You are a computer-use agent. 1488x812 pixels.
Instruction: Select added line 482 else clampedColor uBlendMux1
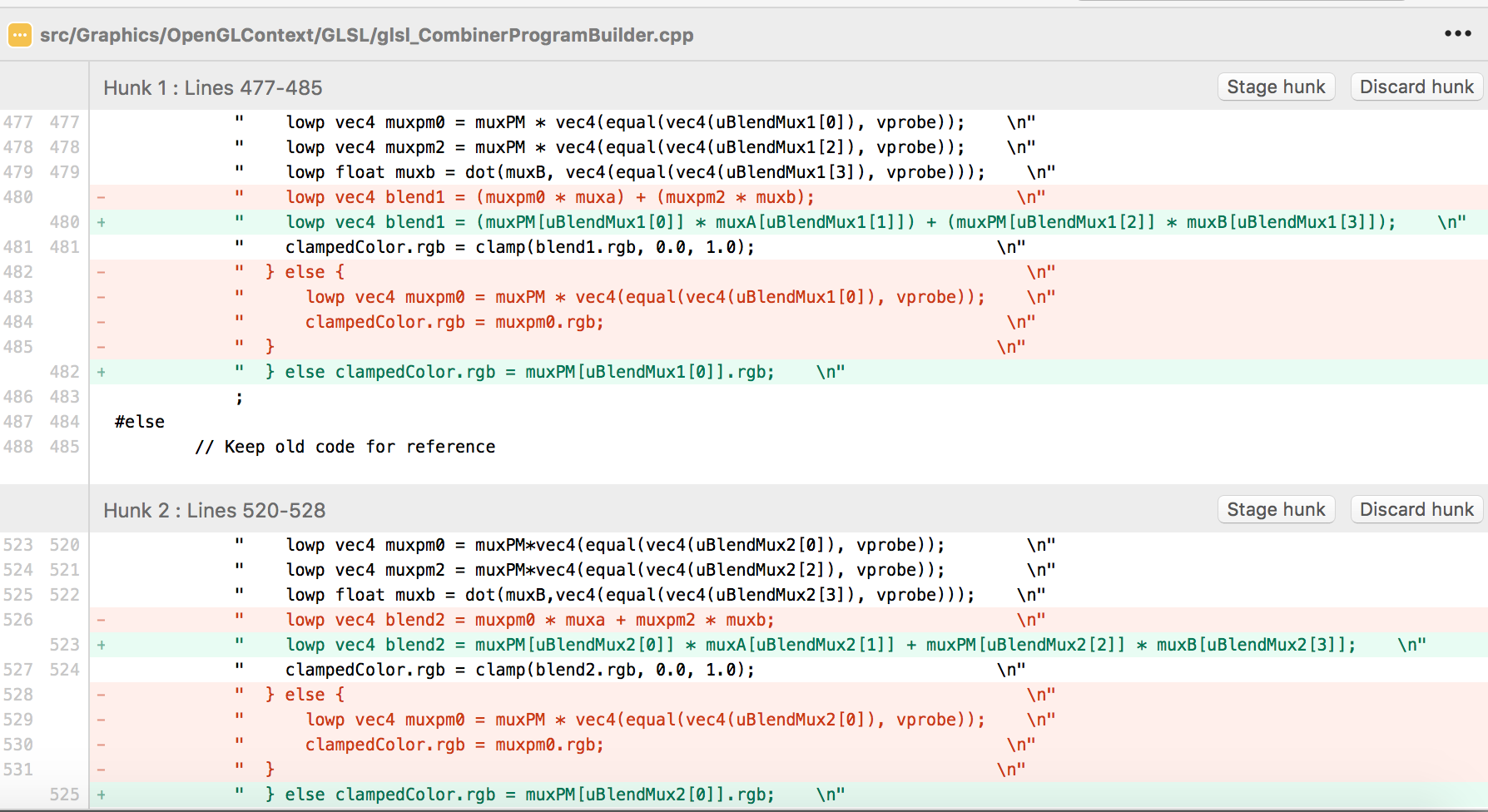tap(788, 372)
